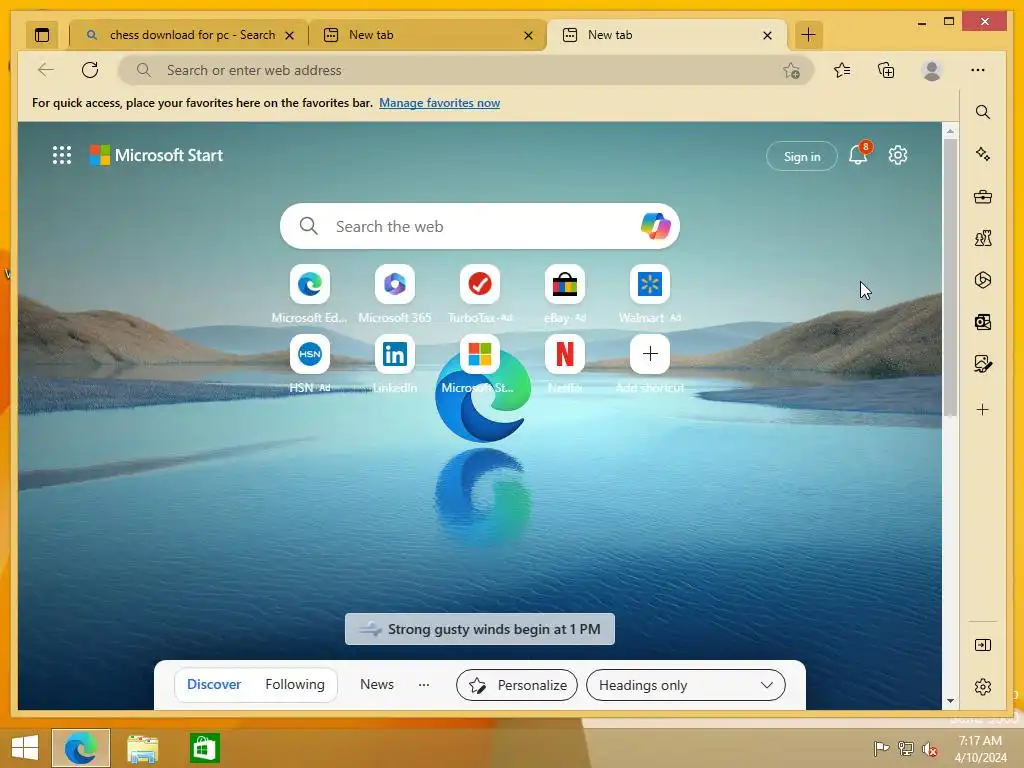Focus the address bar search field
This screenshot has width=1024, height=768.
click(x=465, y=70)
